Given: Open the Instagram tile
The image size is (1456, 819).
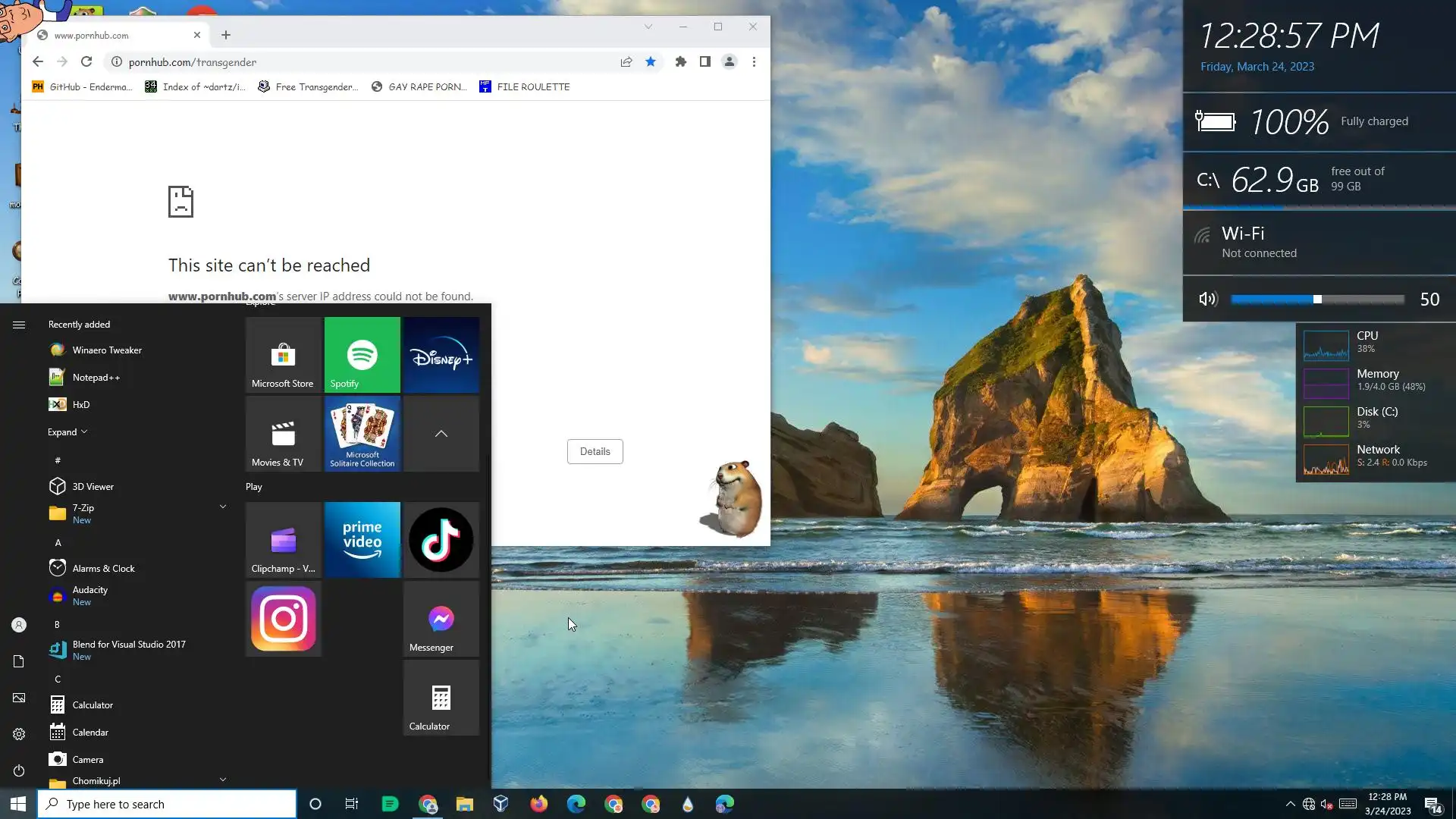Looking at the screenshot, I should click(x=283, y=619).
